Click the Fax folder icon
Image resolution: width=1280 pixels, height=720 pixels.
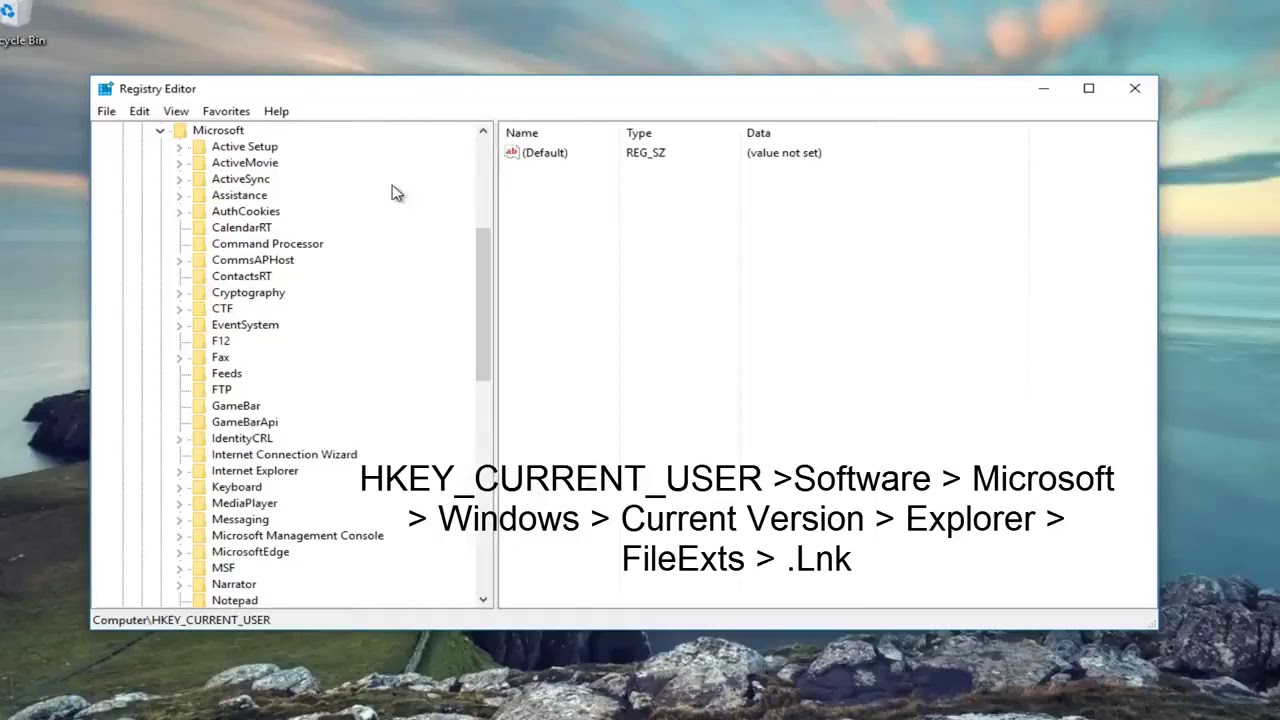(x=199, y=357)
